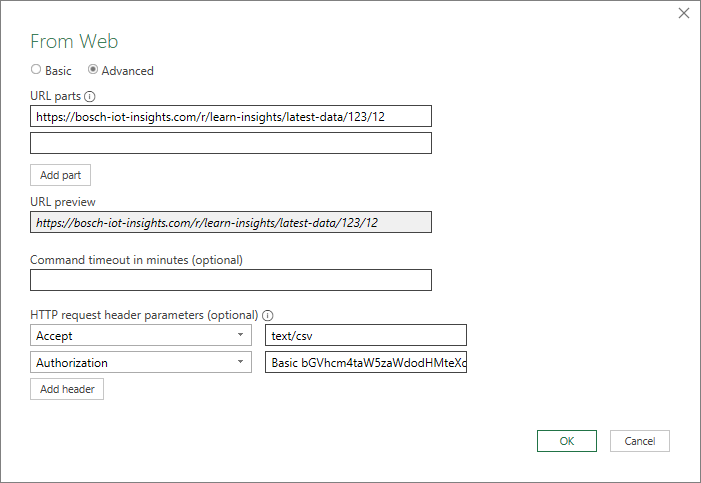Select the Advanced radio option
This screenshot has width=701, height=483.
tap(94, 70)
